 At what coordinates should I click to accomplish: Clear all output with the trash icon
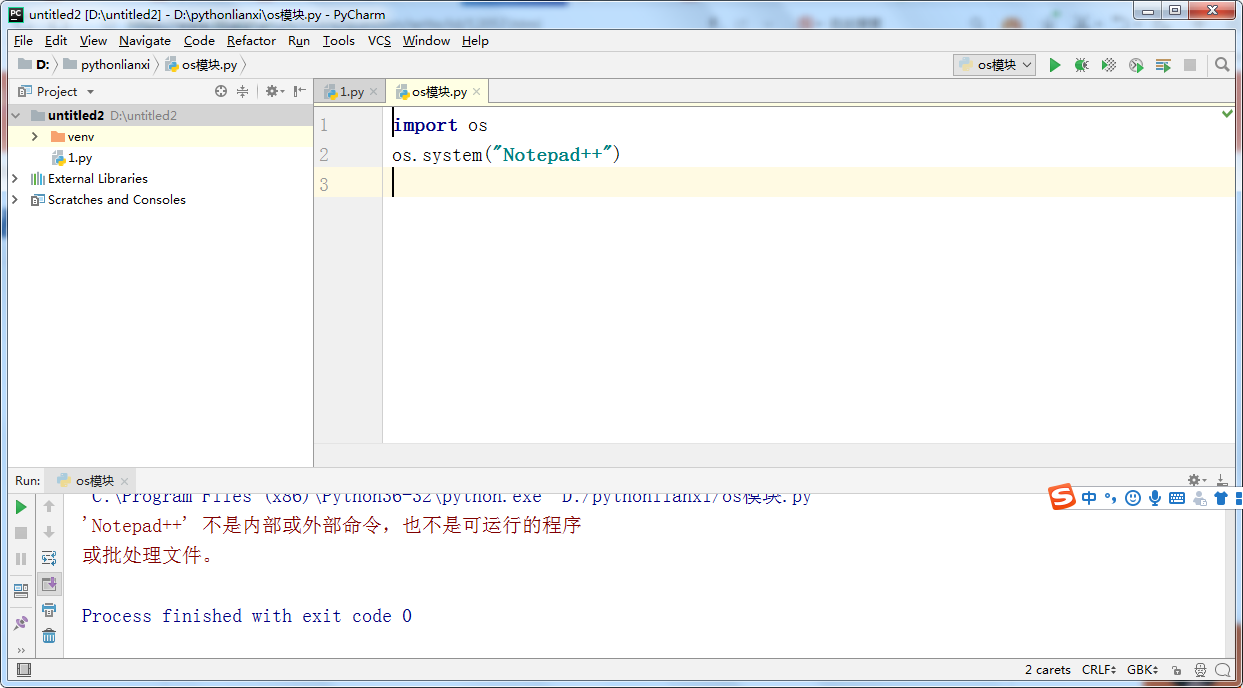point(49,636)
